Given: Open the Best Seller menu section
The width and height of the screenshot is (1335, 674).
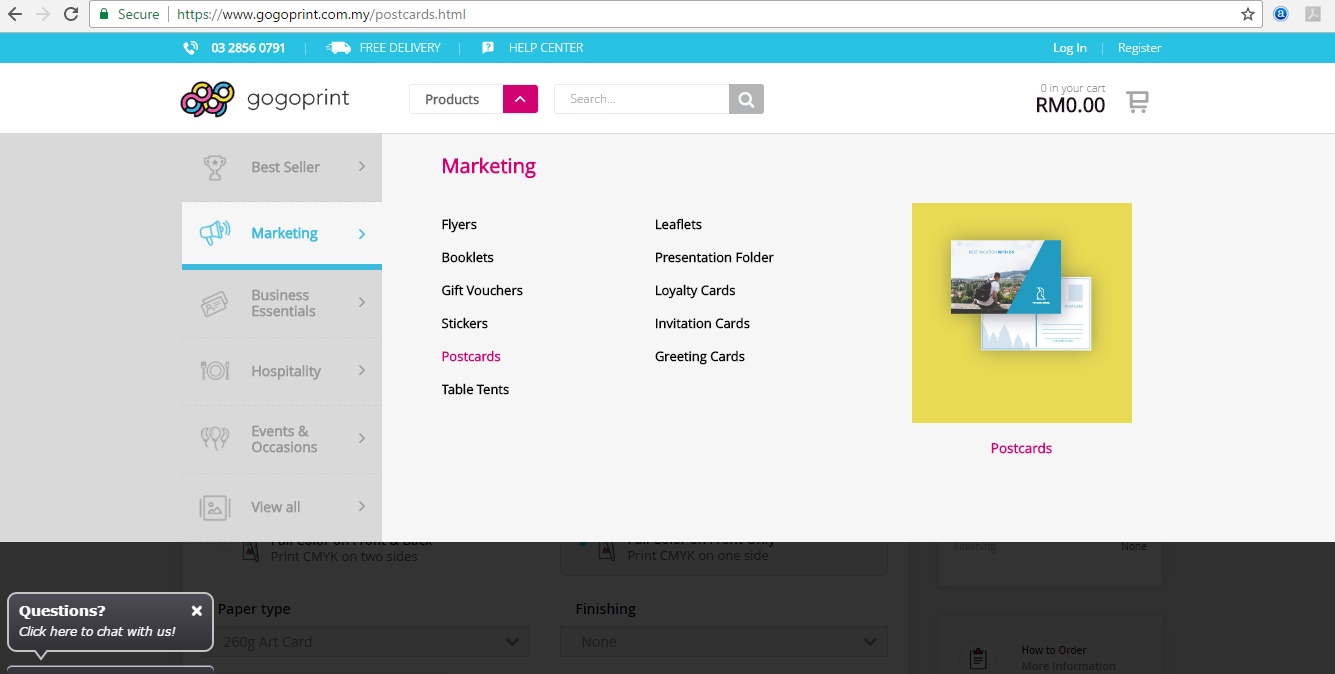Looking at the screenshot, I should 285,167.
